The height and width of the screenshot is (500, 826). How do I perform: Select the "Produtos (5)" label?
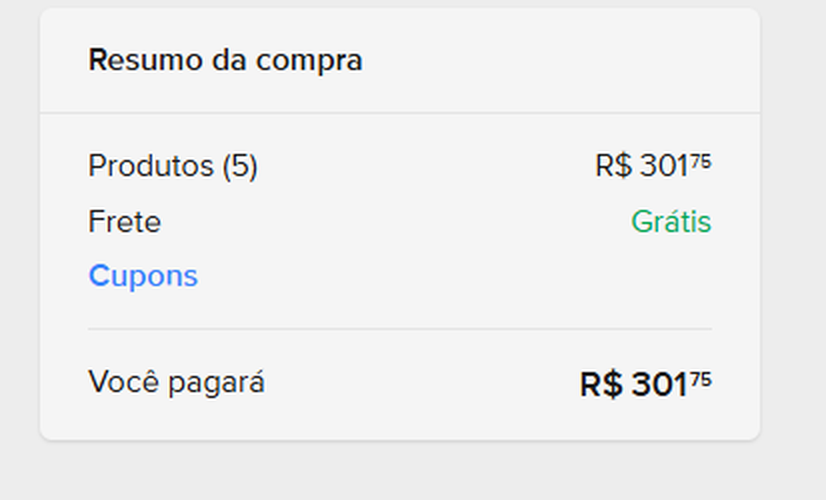(172, 166)
